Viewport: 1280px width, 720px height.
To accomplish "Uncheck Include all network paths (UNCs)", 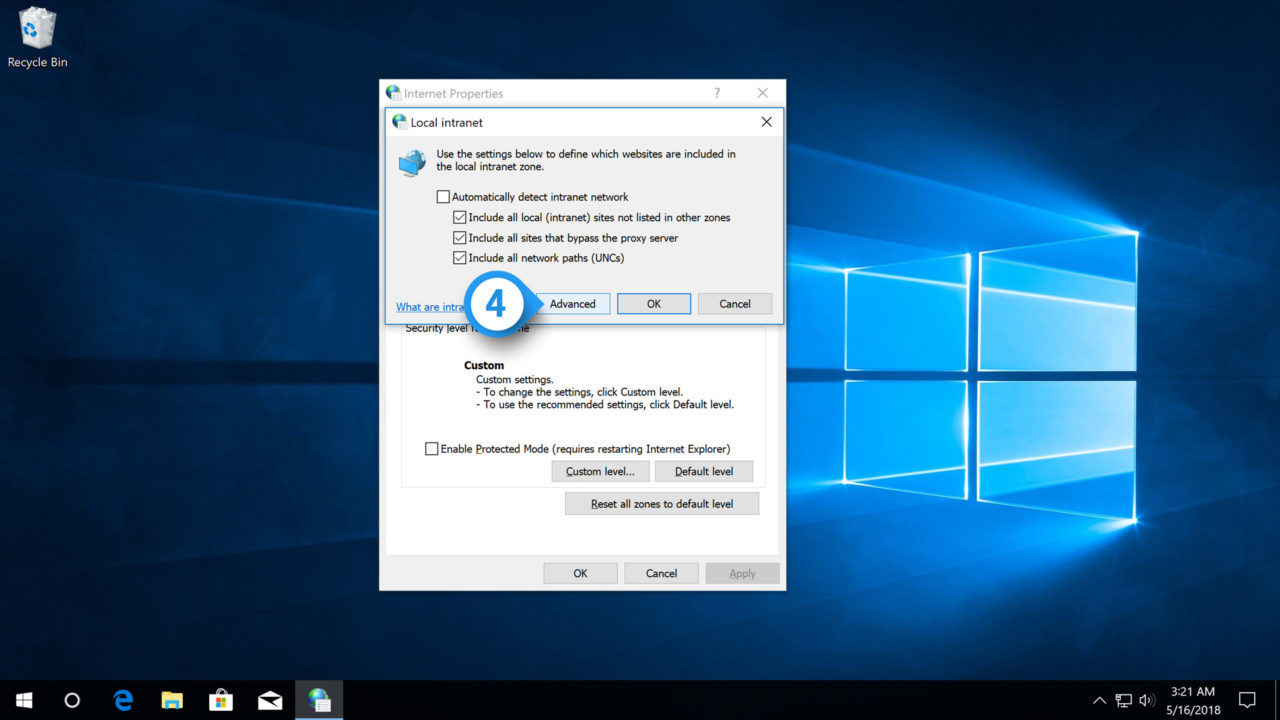I will coord(459,257).
